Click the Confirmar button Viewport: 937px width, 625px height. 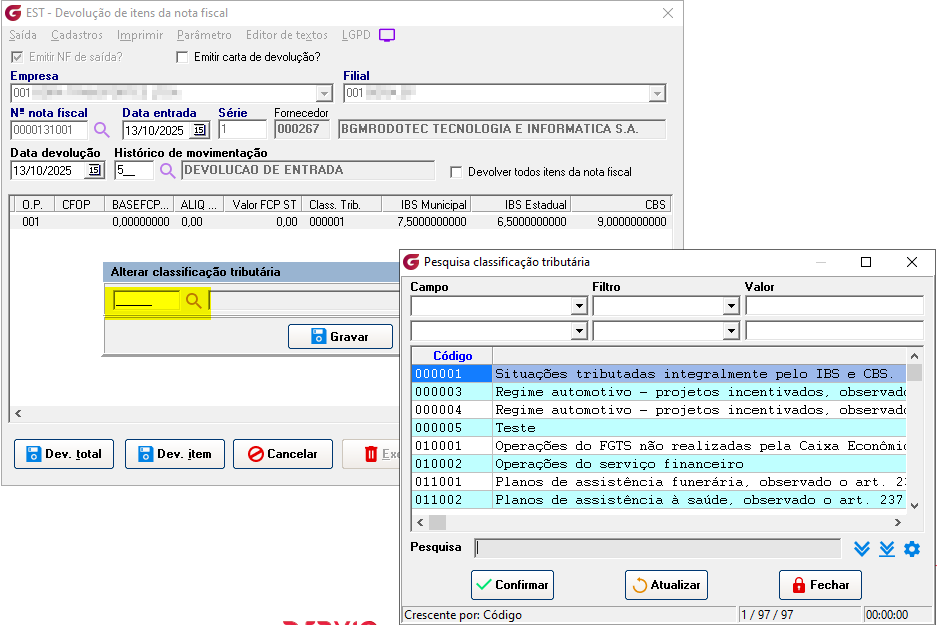(x=512, y=584)
